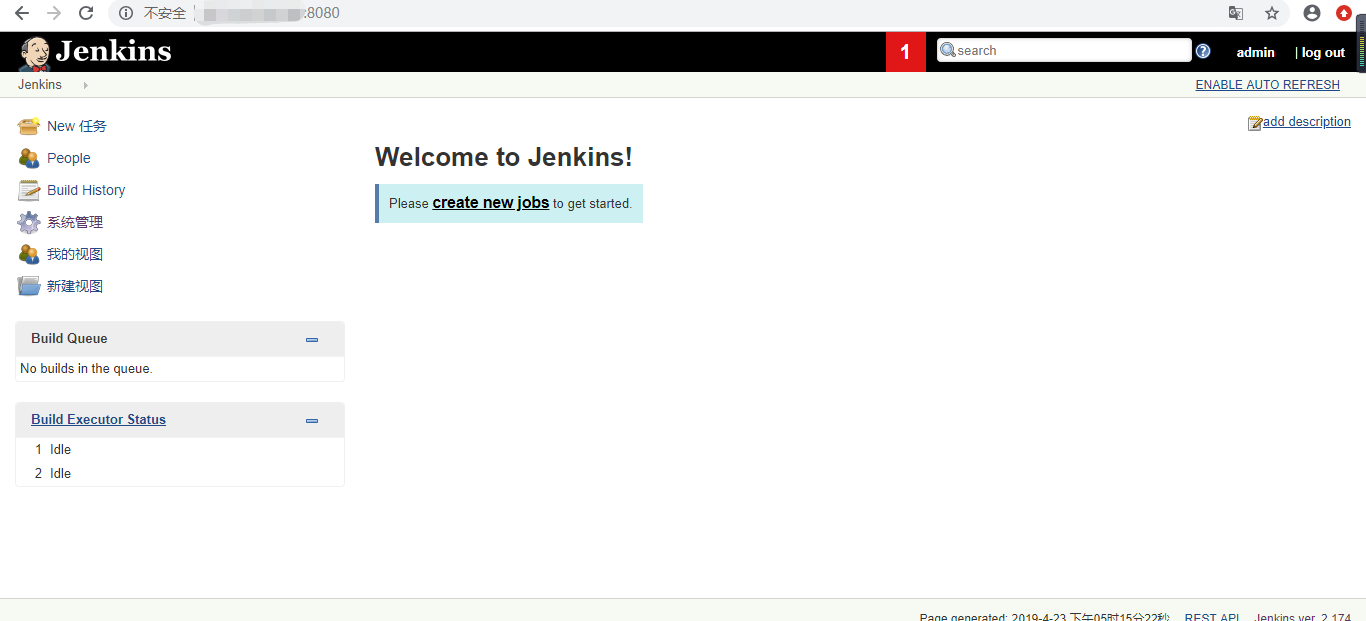Click ENABLE AUTO REFRESH link
Image resolution: width=1366 pixels, height=621 pixels.
point(1268,85)
